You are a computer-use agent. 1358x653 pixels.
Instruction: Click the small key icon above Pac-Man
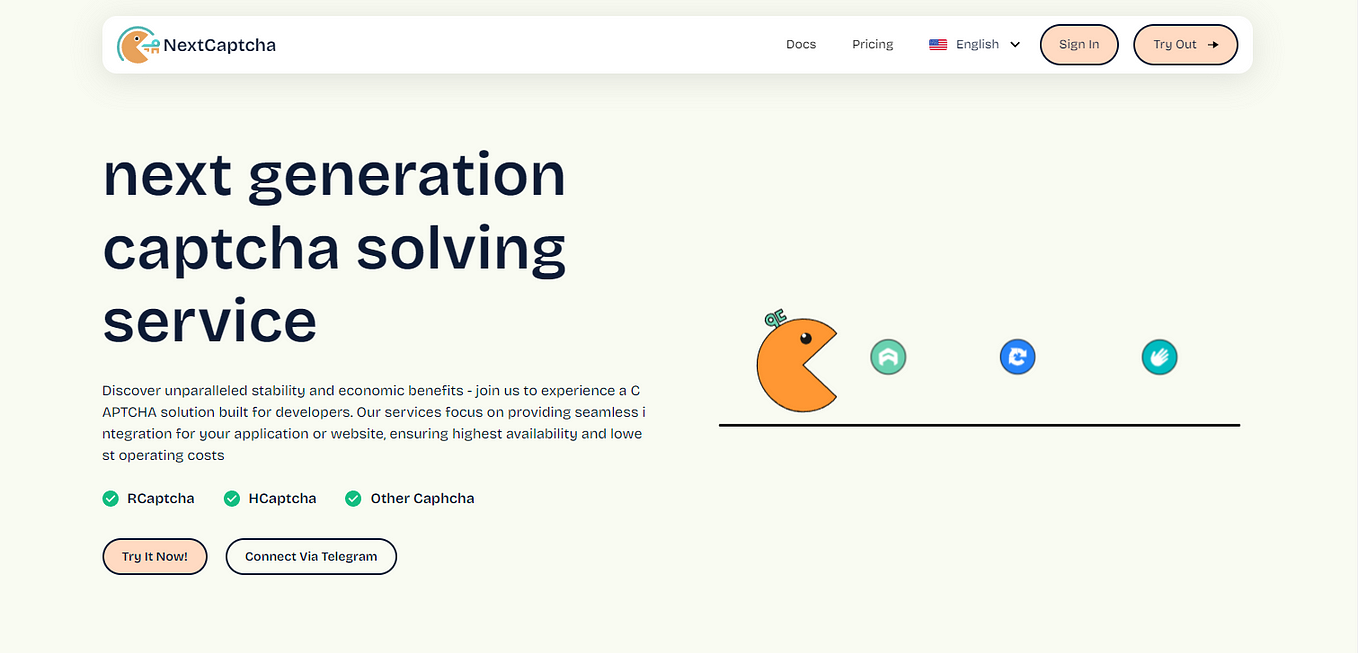tap(775, 319)
